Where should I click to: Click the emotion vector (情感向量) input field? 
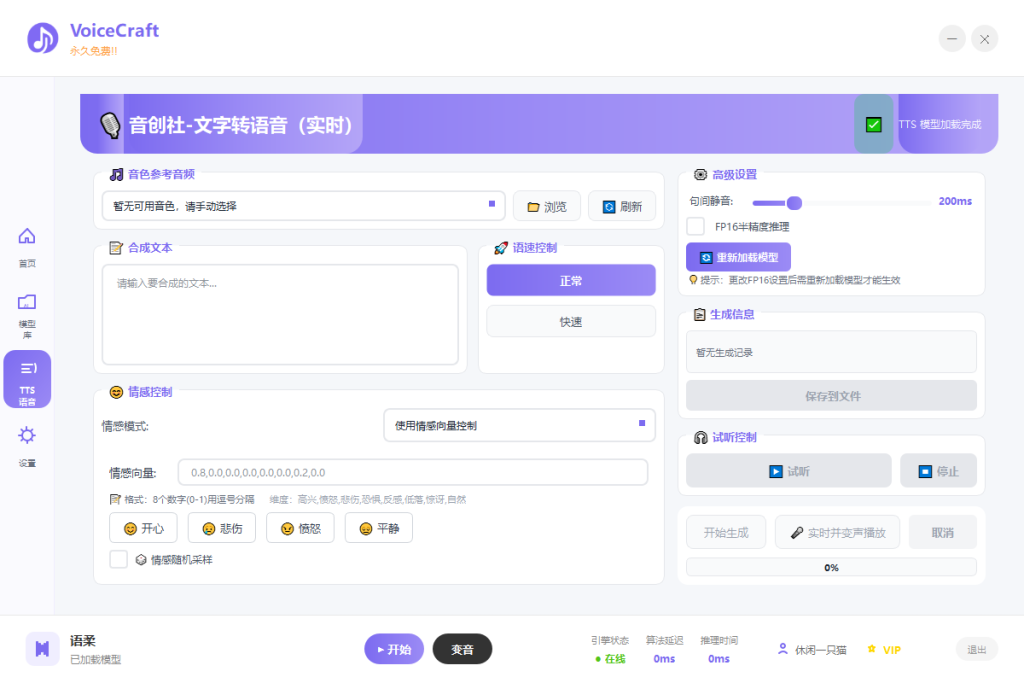click(x=413, y=472)
